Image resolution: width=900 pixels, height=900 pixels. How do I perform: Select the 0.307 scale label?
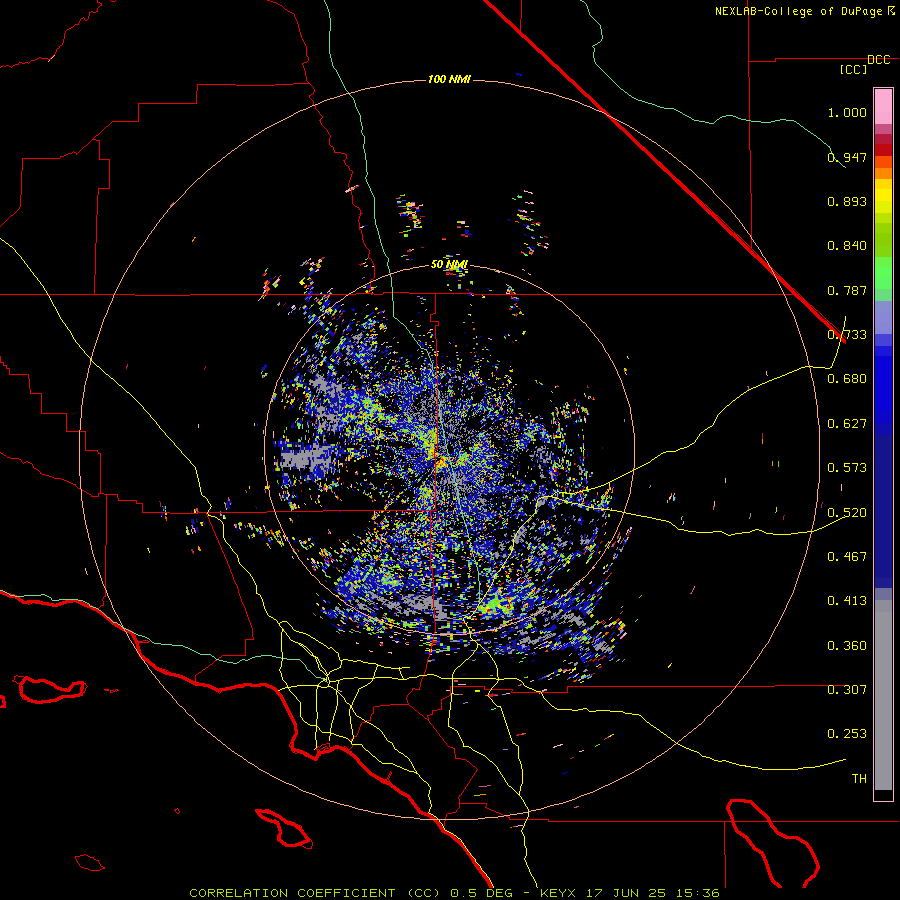click(x=847, y=690)
